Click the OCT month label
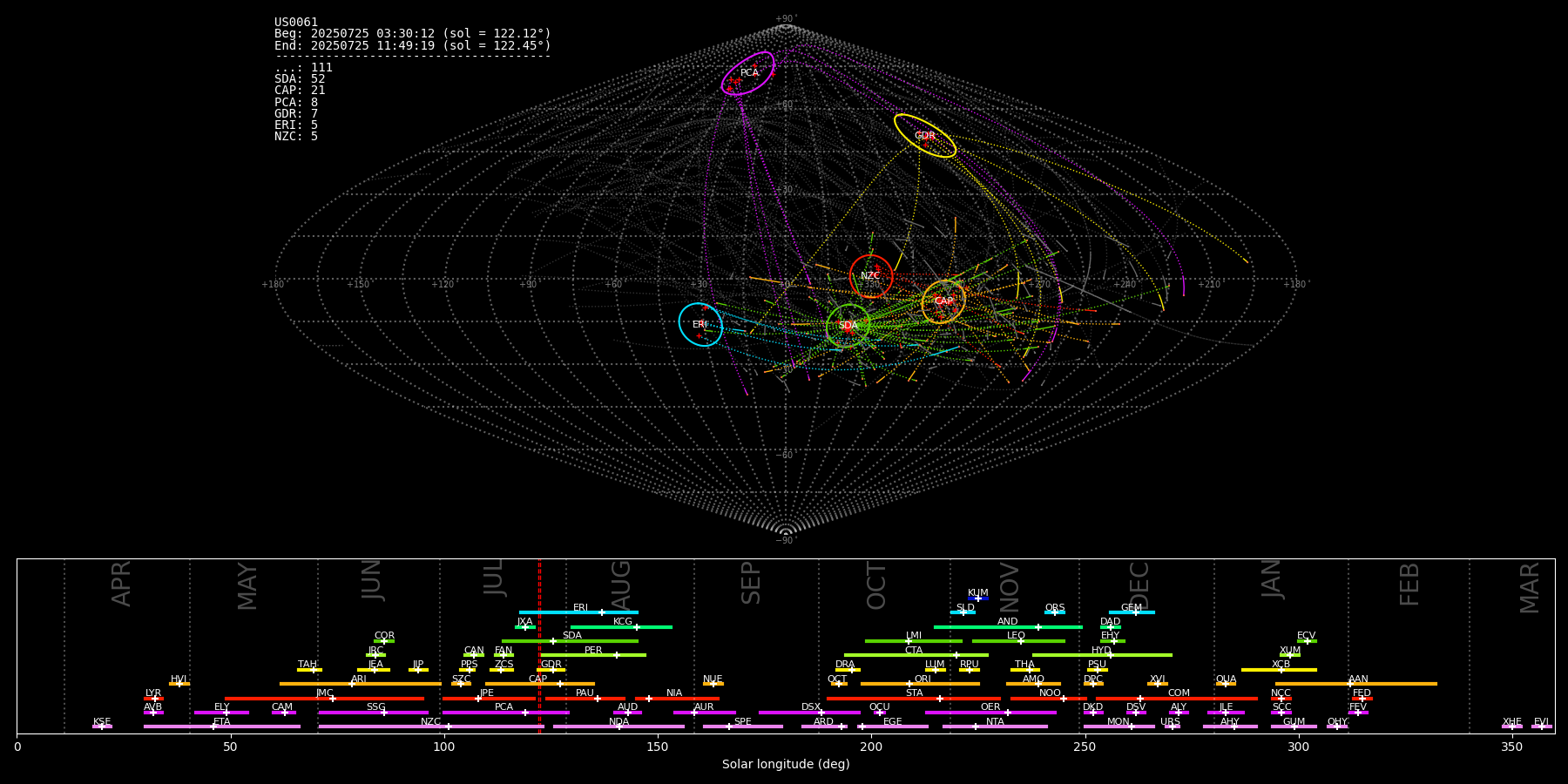The image size is (1568, 784). coord(876,585)
